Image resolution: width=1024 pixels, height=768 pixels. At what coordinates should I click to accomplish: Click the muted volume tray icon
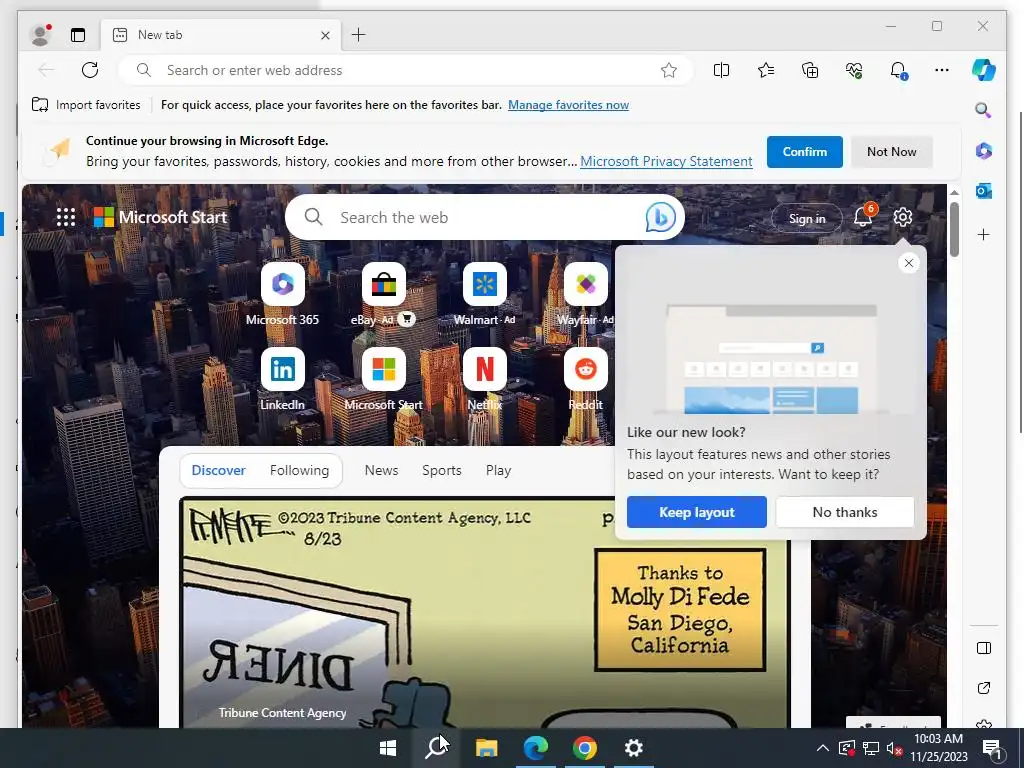coord(894,748)
